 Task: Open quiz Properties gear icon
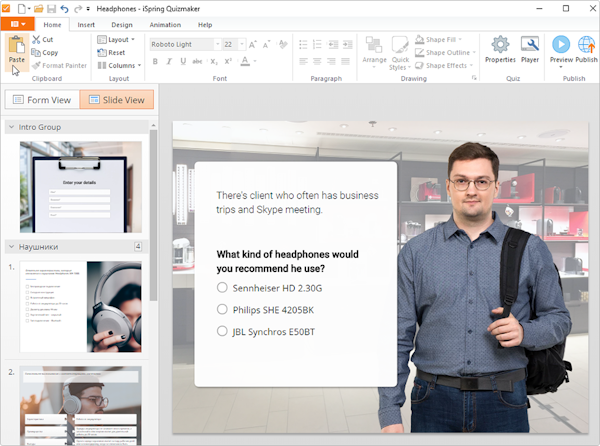pyautogui.click(x=500, y=45)
